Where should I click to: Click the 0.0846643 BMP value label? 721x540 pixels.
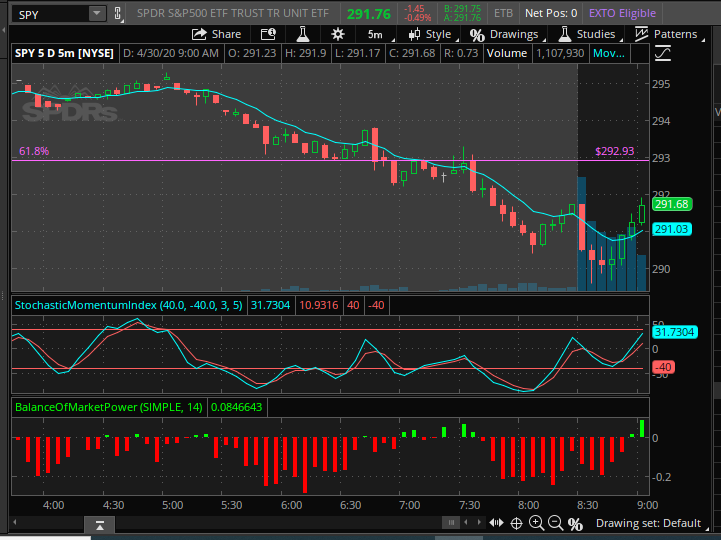click(236, 407)
